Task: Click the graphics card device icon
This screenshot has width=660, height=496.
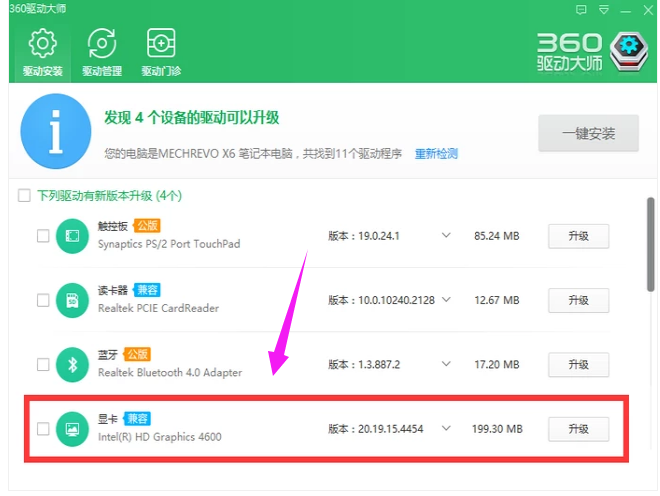Action: [x=72, y=429]
